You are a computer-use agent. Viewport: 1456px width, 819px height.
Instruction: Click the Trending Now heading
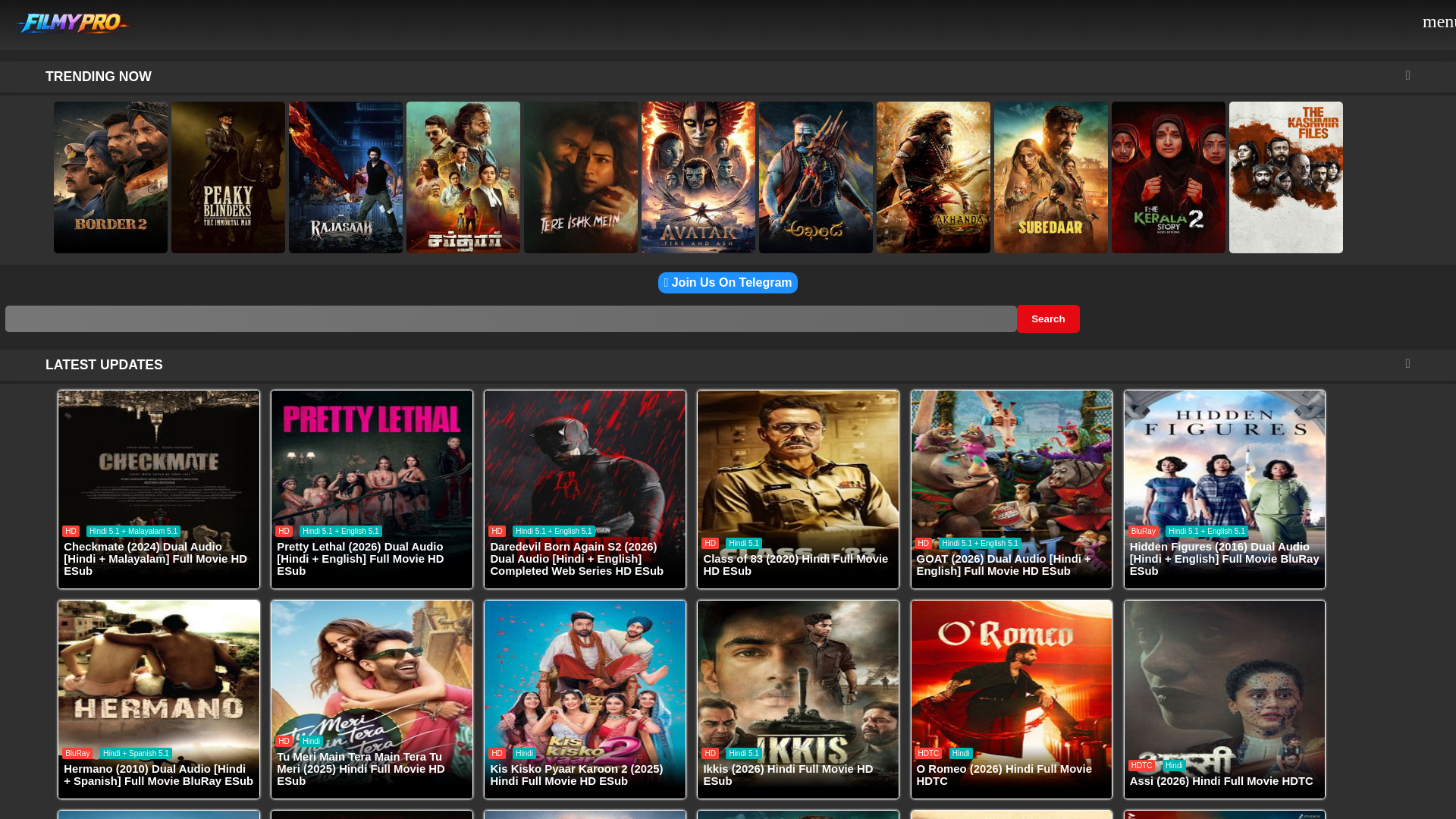99,77
